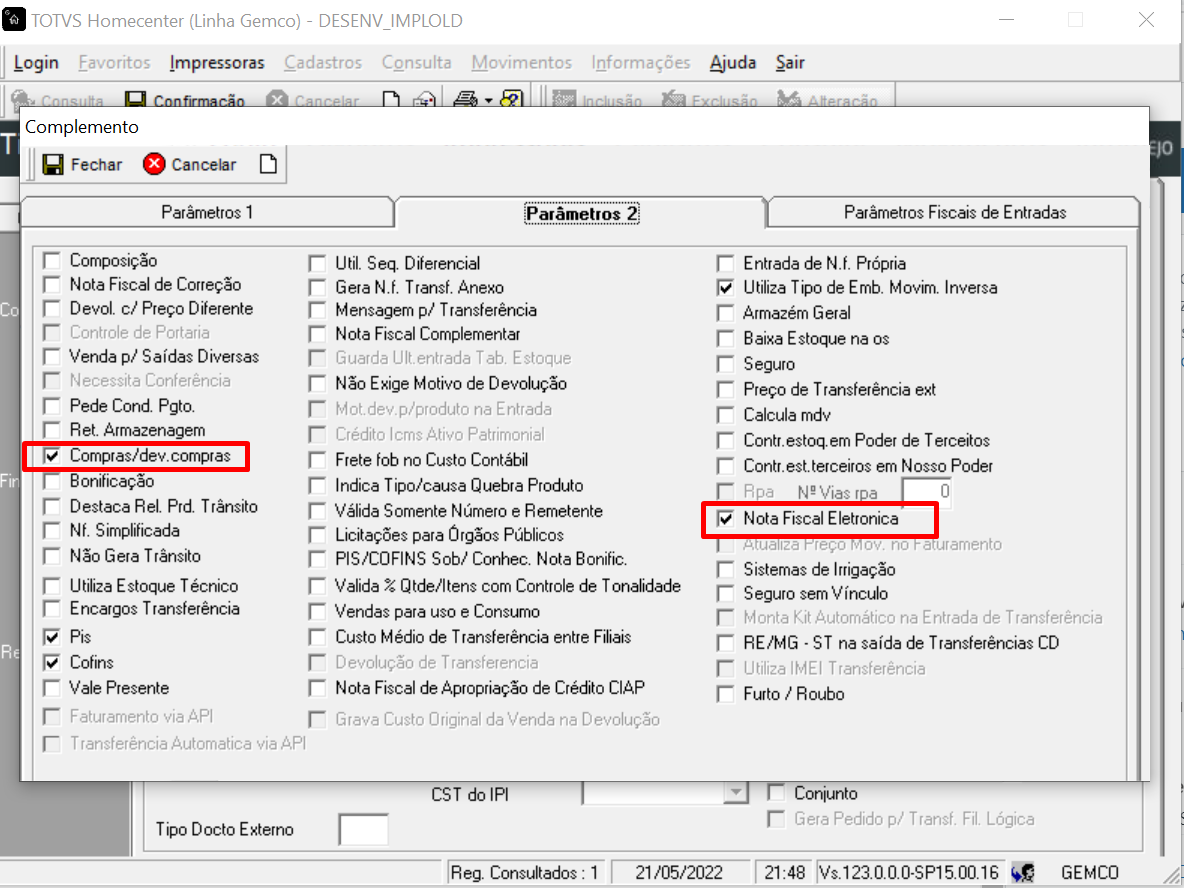The height and width of the screenshot is (888, 1184).
Task: Click the red Cancelar icon in Complemento
Action: tap(154, 164)
